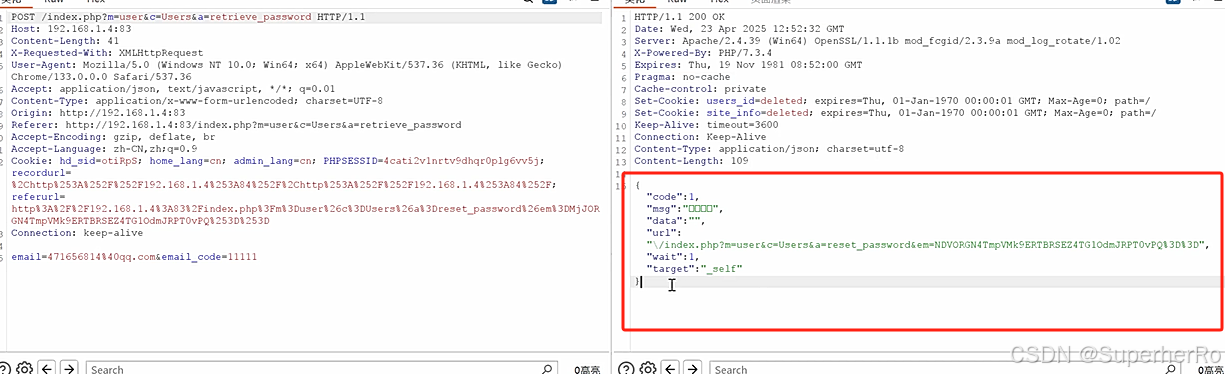Open response pane search settings gear
Viewport: 1225px width, 374px height.
coord(648,368)
